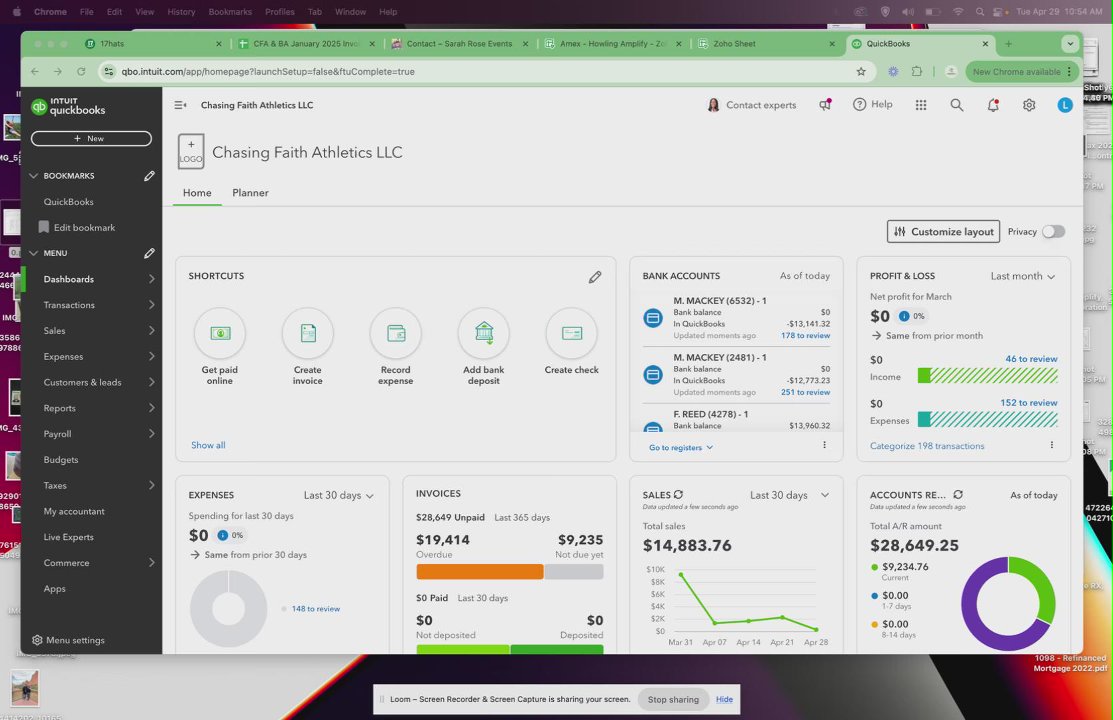Collapse the BOOKMARKS section
1113x720 pixels.
(33, 175)
